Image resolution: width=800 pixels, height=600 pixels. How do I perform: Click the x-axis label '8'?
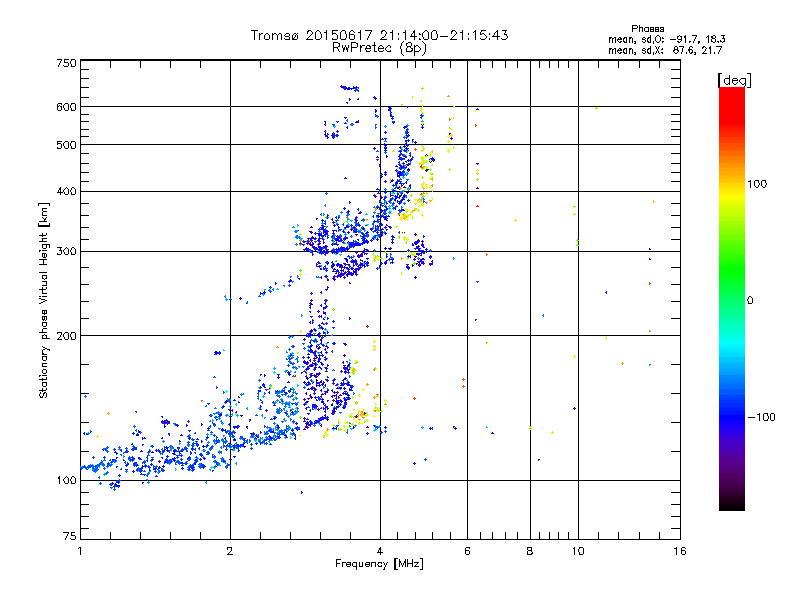[x=530, y=551]
